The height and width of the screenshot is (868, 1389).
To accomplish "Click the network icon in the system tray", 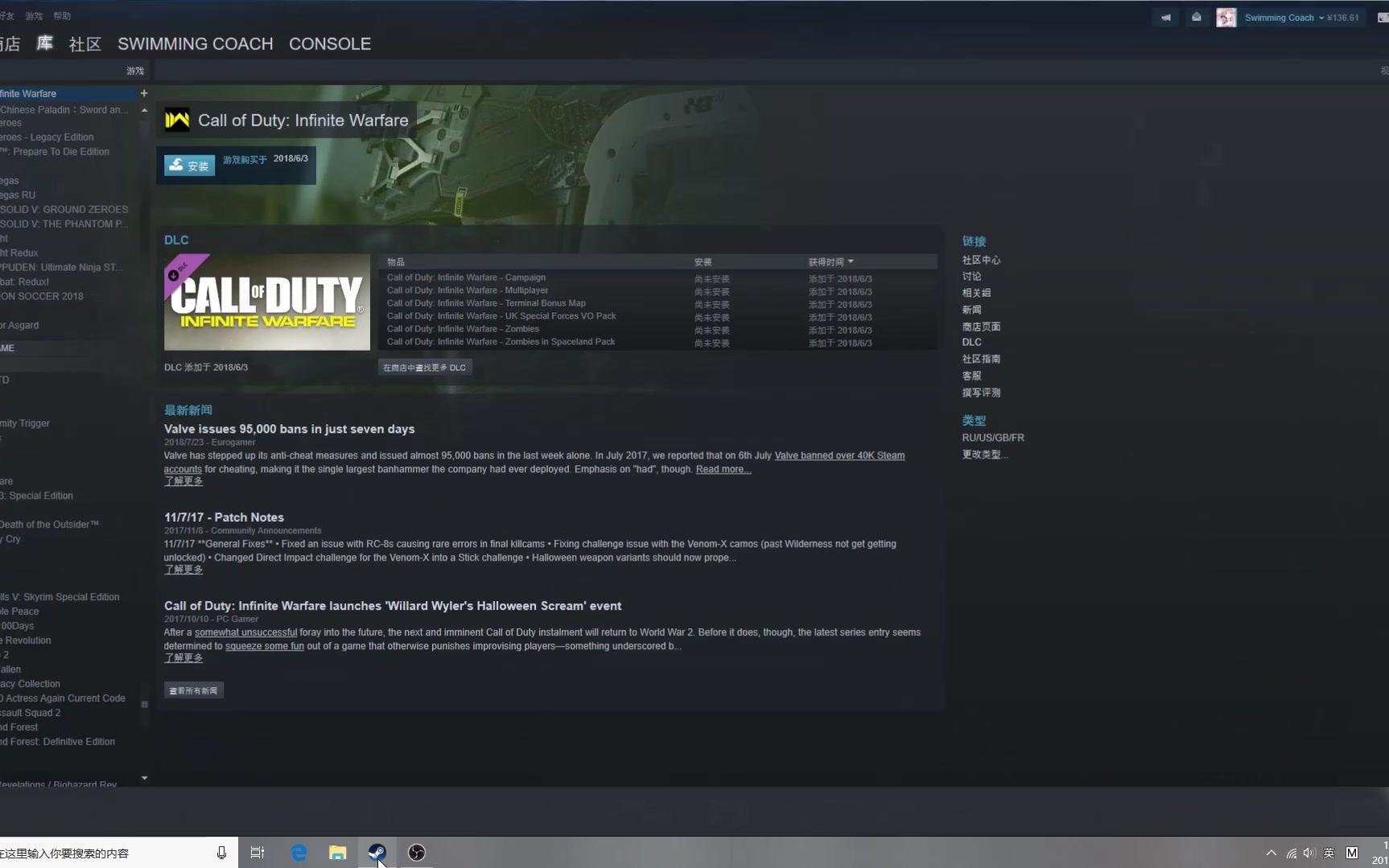I will 1291,853.
